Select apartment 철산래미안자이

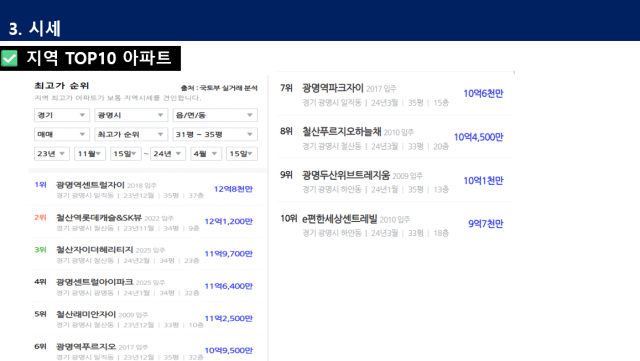click(x=86, y=314)
